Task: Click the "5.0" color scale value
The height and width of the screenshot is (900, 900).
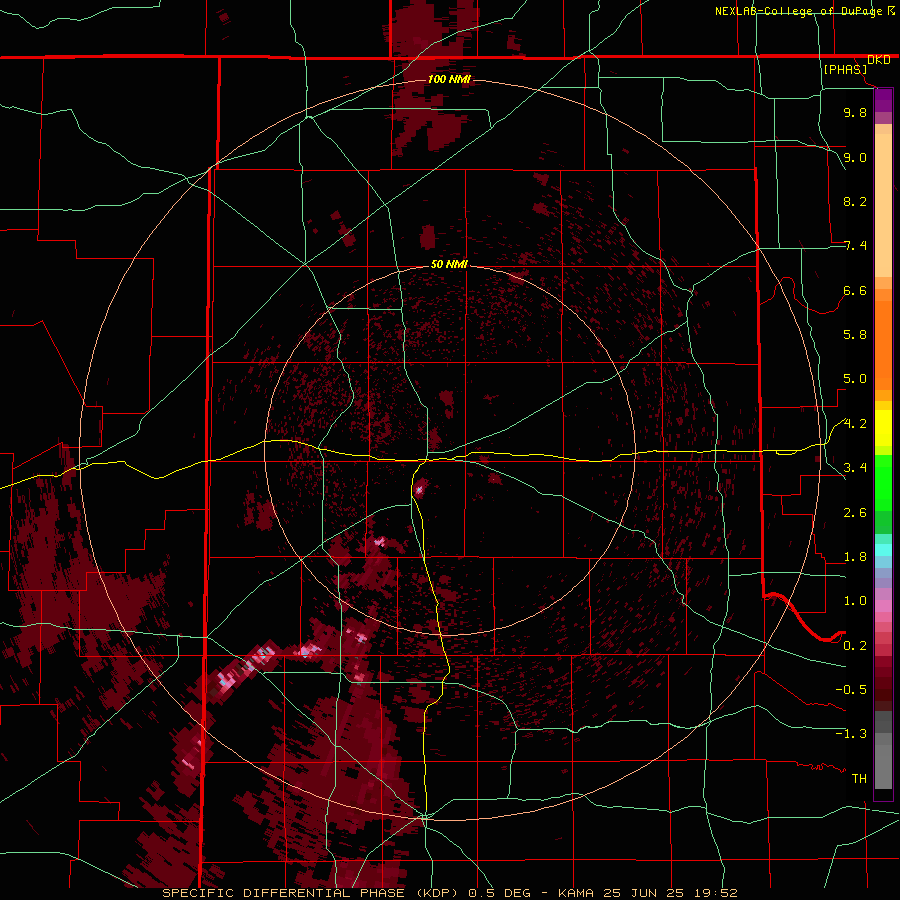Action: 855,379
